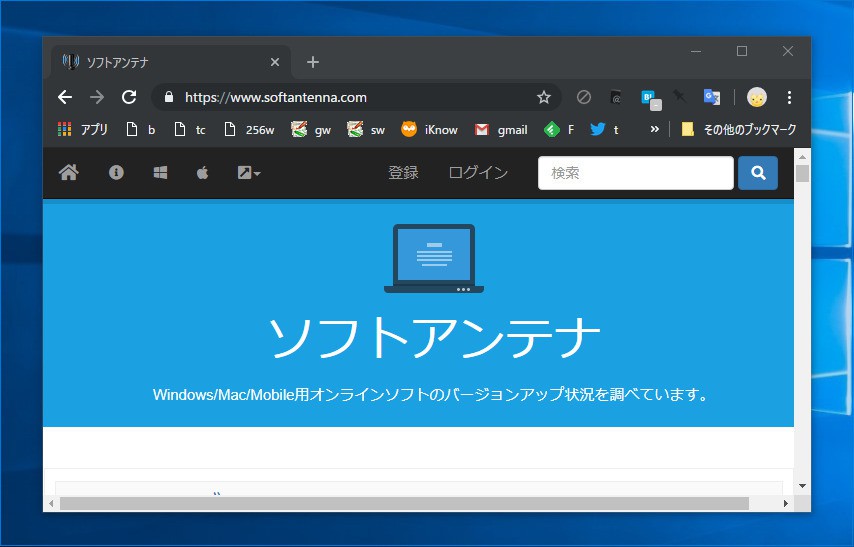Click the forward navigation arrow
Screen dimensions: 854x547
coord(97,98)
